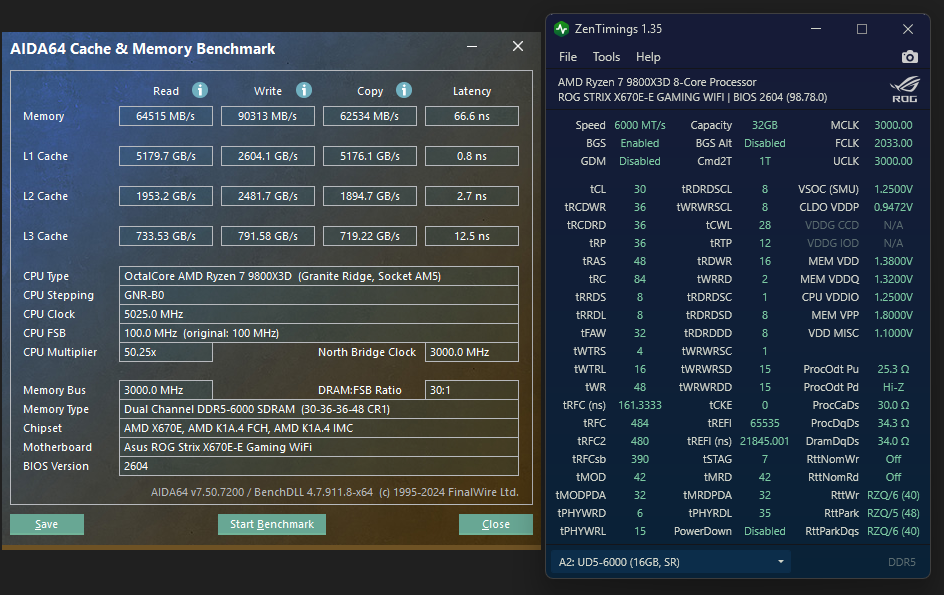Click the BIOS Version field 2604
944x595 pixels.
pos(318,466)
